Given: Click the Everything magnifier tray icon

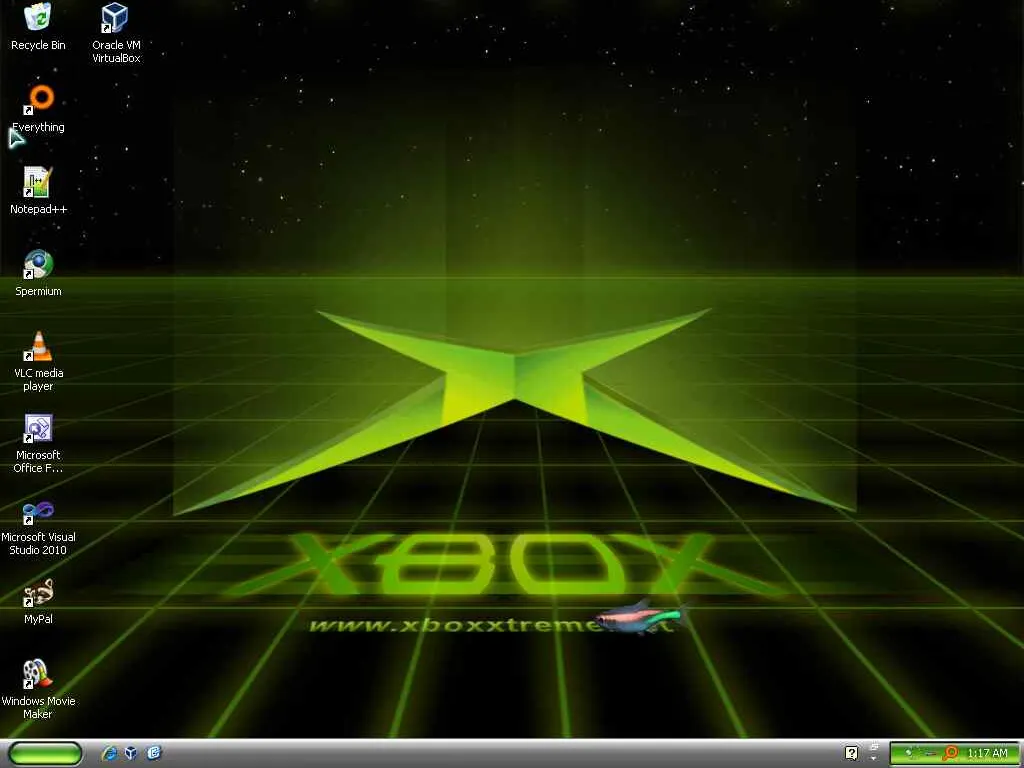Looking at the screenshot, I should click(950, 753).
